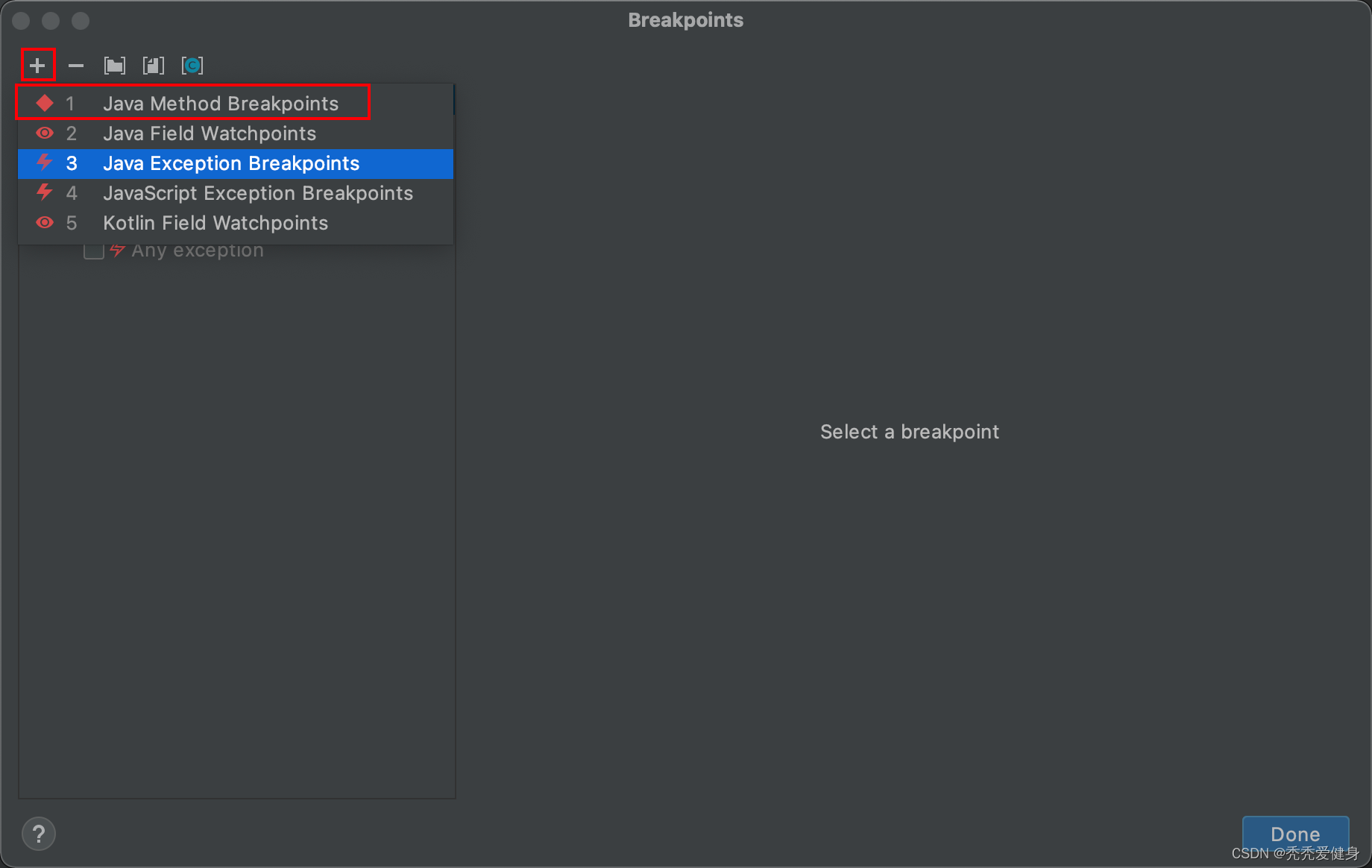Click the eye icon beside Java Field Watchpoints
The height and width of the screenshot is (868, 1372).
click(45, 133)
